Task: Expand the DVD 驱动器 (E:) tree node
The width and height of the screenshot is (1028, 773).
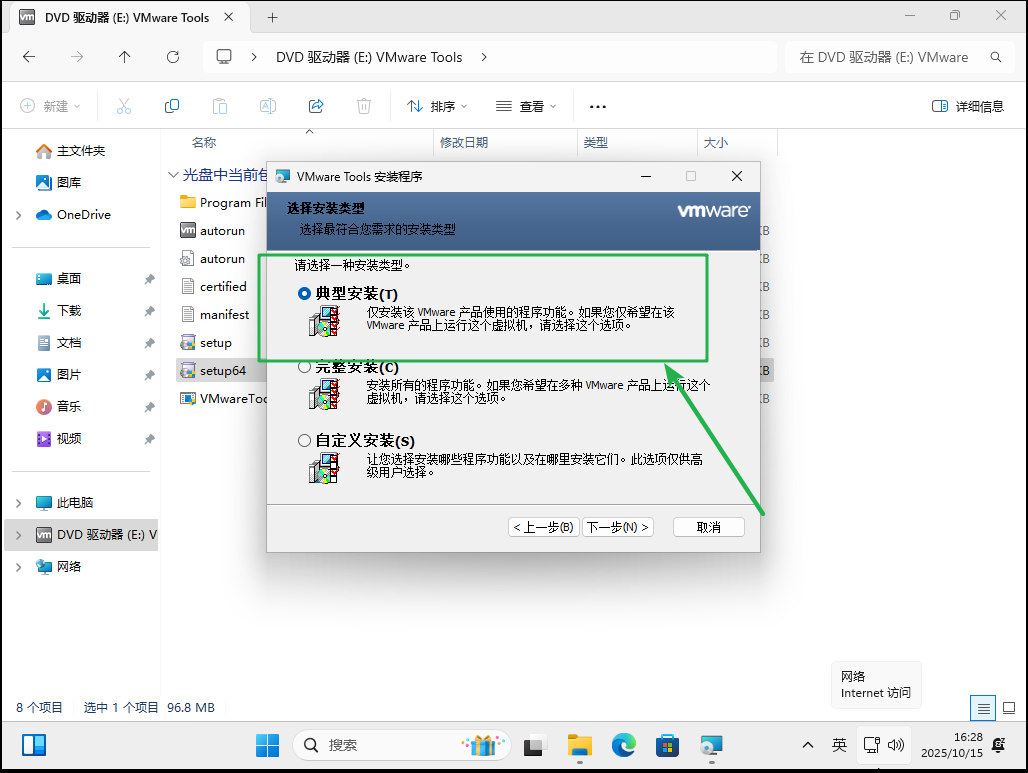Action: coord(18,535)
